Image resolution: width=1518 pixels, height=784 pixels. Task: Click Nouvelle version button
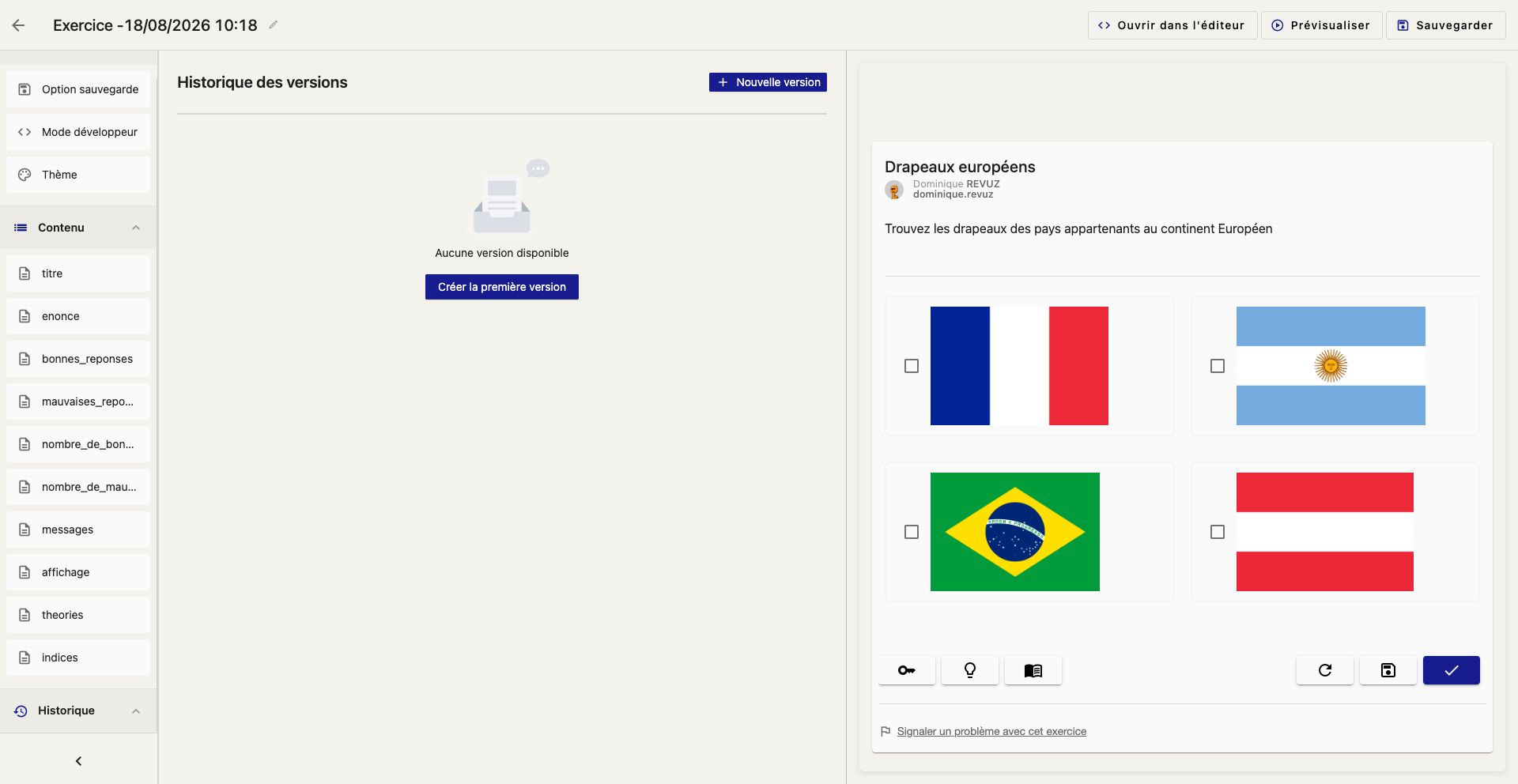point(768,82)
